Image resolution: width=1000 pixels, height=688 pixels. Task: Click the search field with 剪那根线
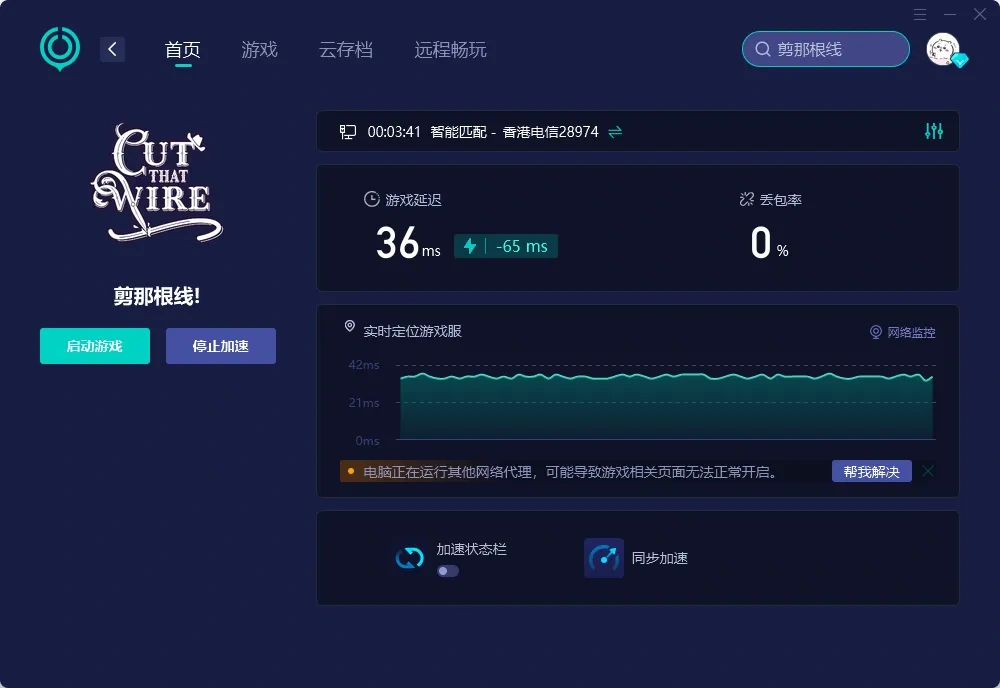825,49
